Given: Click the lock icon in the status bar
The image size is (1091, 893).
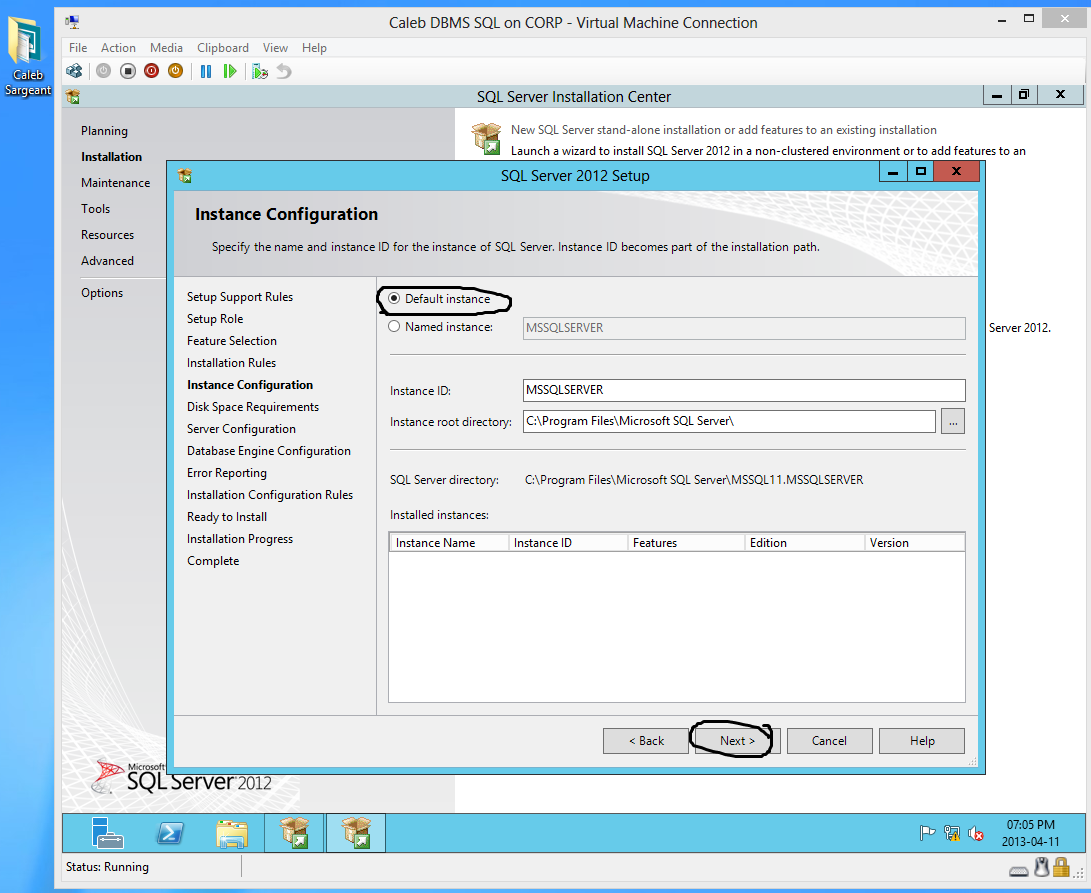Looking at the screenshot, I should 1061,867.
